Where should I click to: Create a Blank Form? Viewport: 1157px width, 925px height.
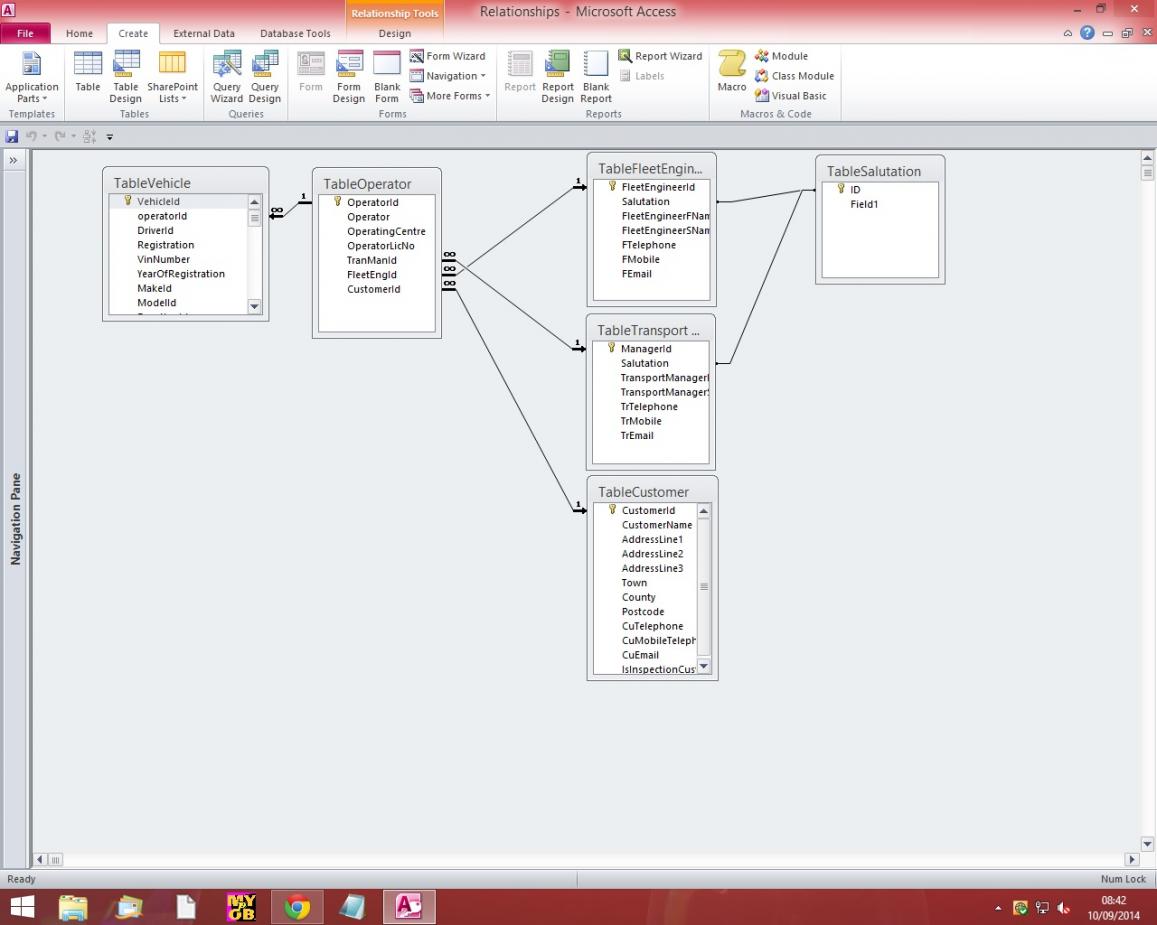pyautogui.click(x=387, y=77)
